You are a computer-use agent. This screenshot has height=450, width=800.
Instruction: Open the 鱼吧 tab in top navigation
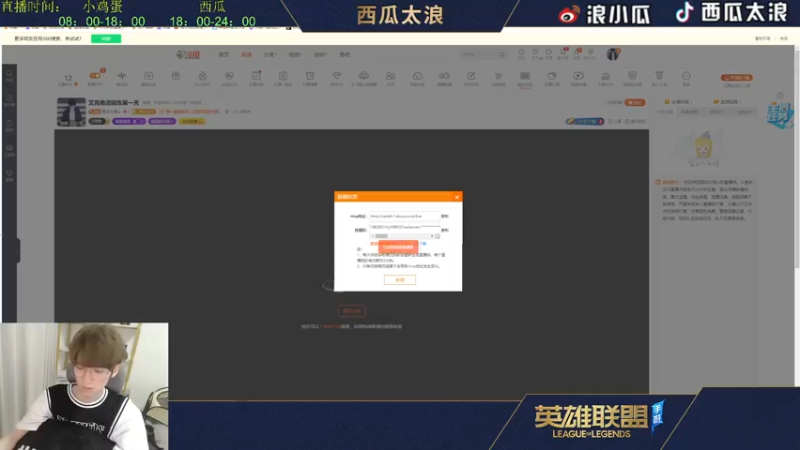345,55
